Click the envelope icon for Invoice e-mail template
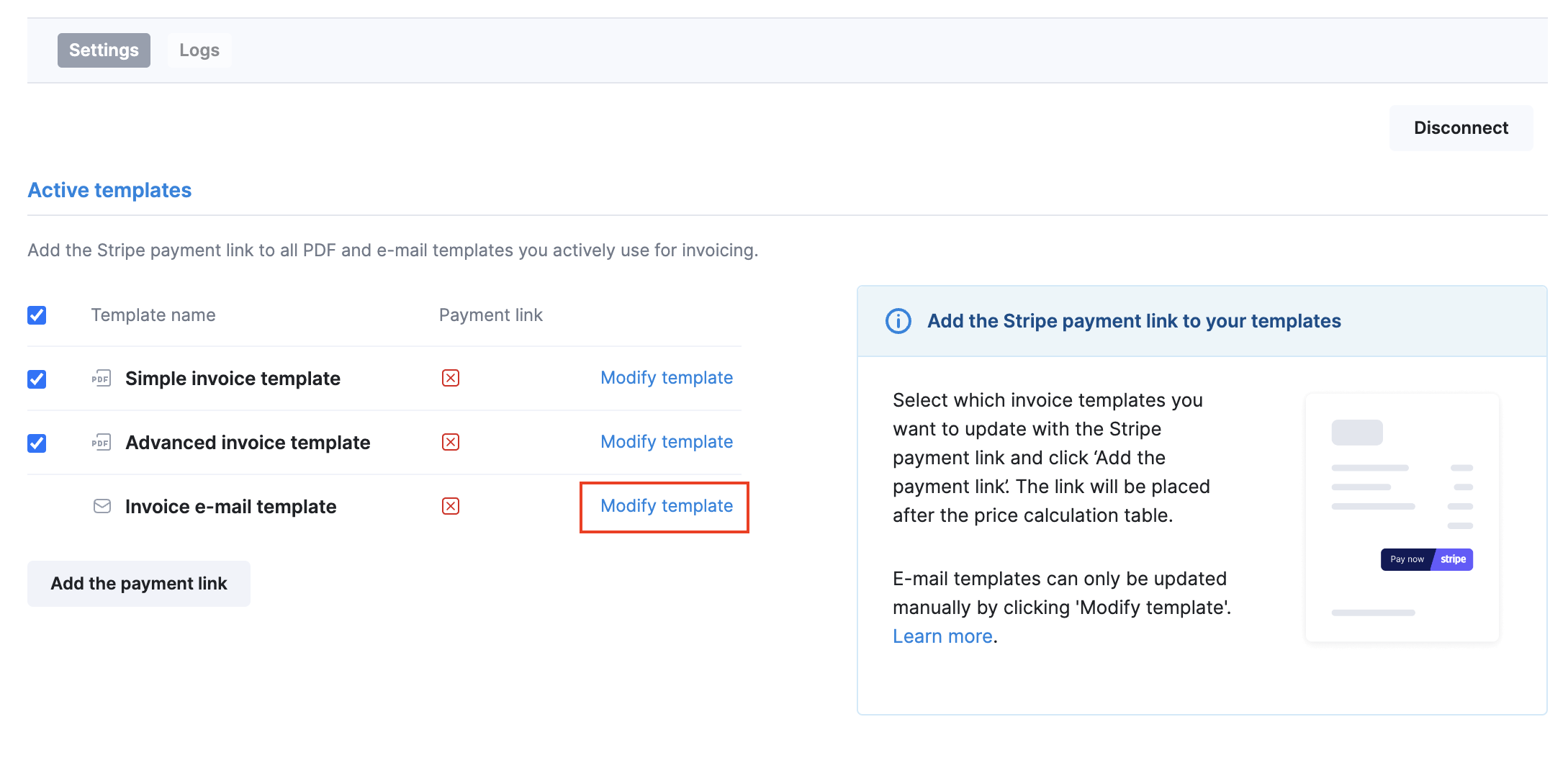The image size is (1568, 763). [x=102, y=507]
